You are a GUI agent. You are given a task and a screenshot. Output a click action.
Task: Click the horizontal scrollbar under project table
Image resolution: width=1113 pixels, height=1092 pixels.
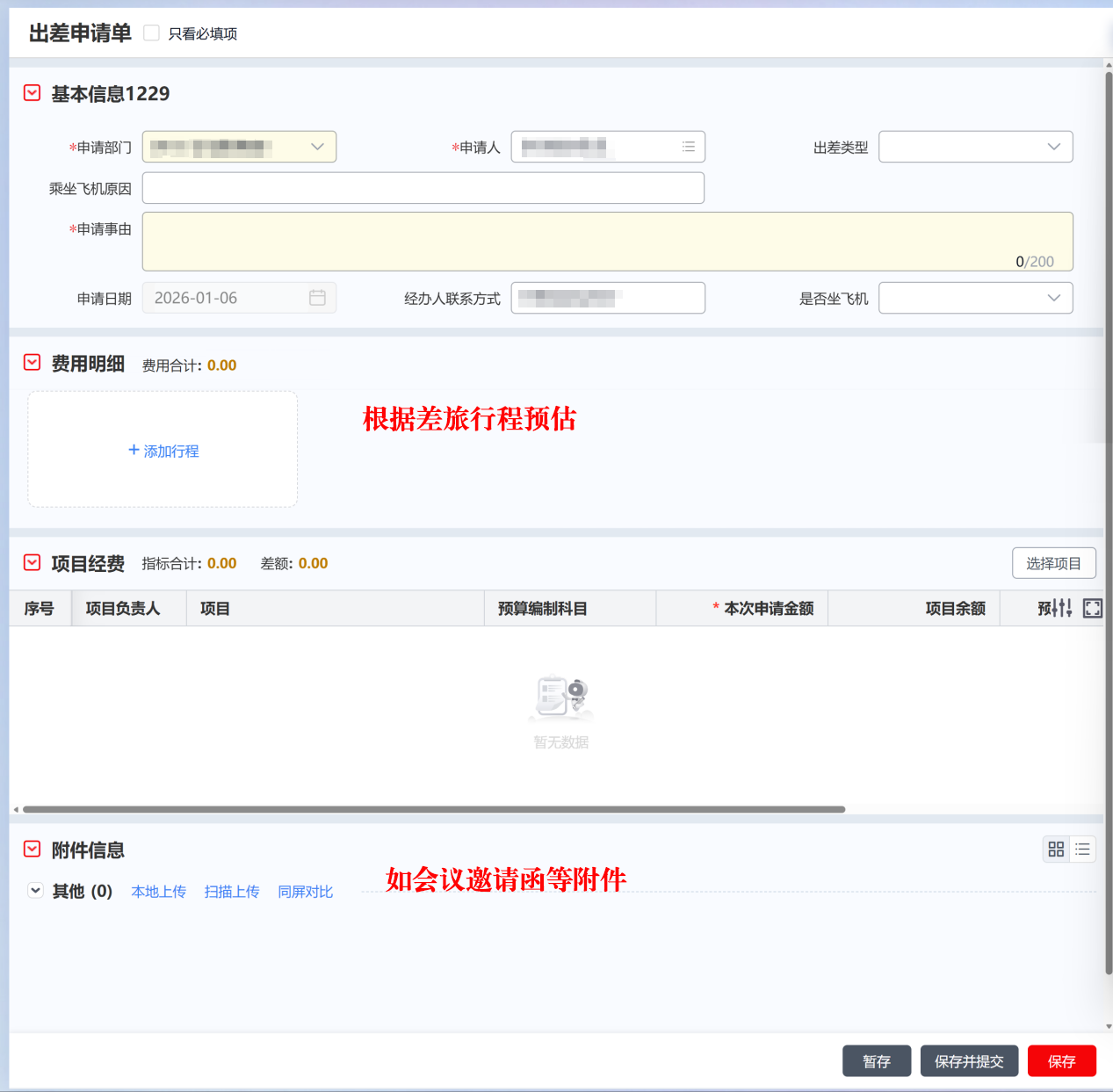(434, 809)
